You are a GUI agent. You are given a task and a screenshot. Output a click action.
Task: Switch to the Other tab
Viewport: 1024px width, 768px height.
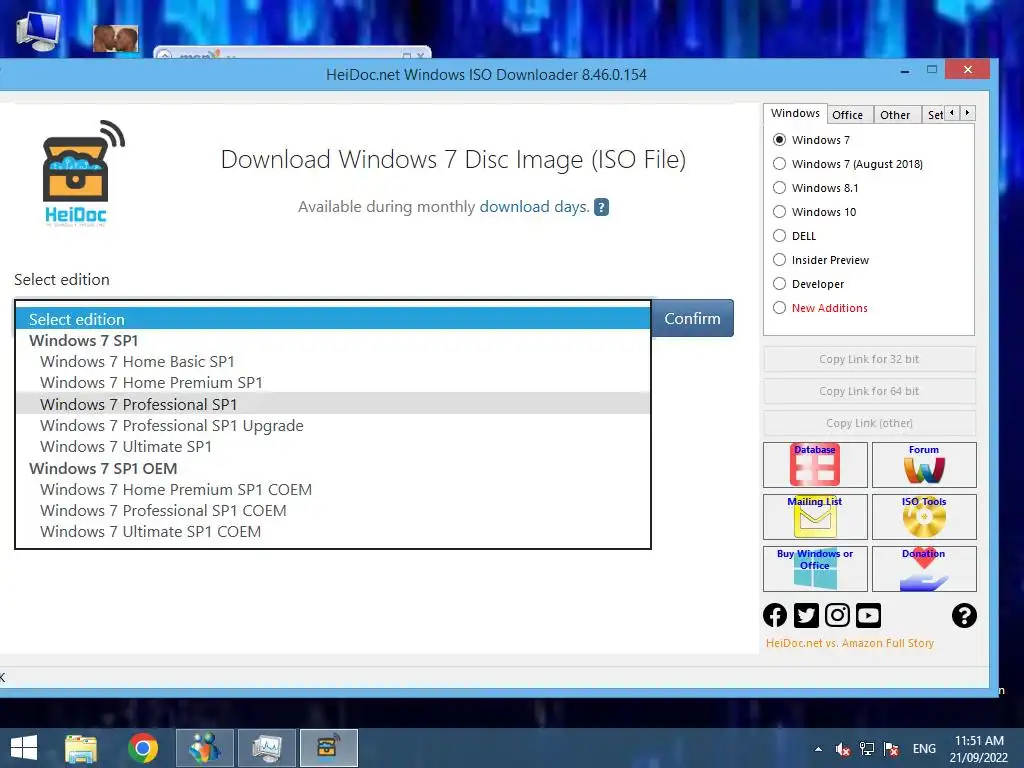[895, 115]
